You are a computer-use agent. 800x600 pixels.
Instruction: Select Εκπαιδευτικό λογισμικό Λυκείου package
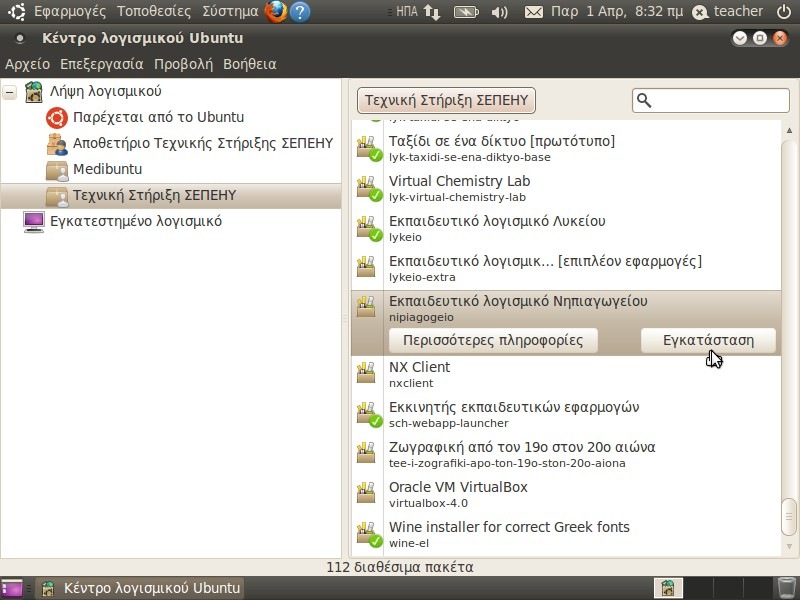566,228
